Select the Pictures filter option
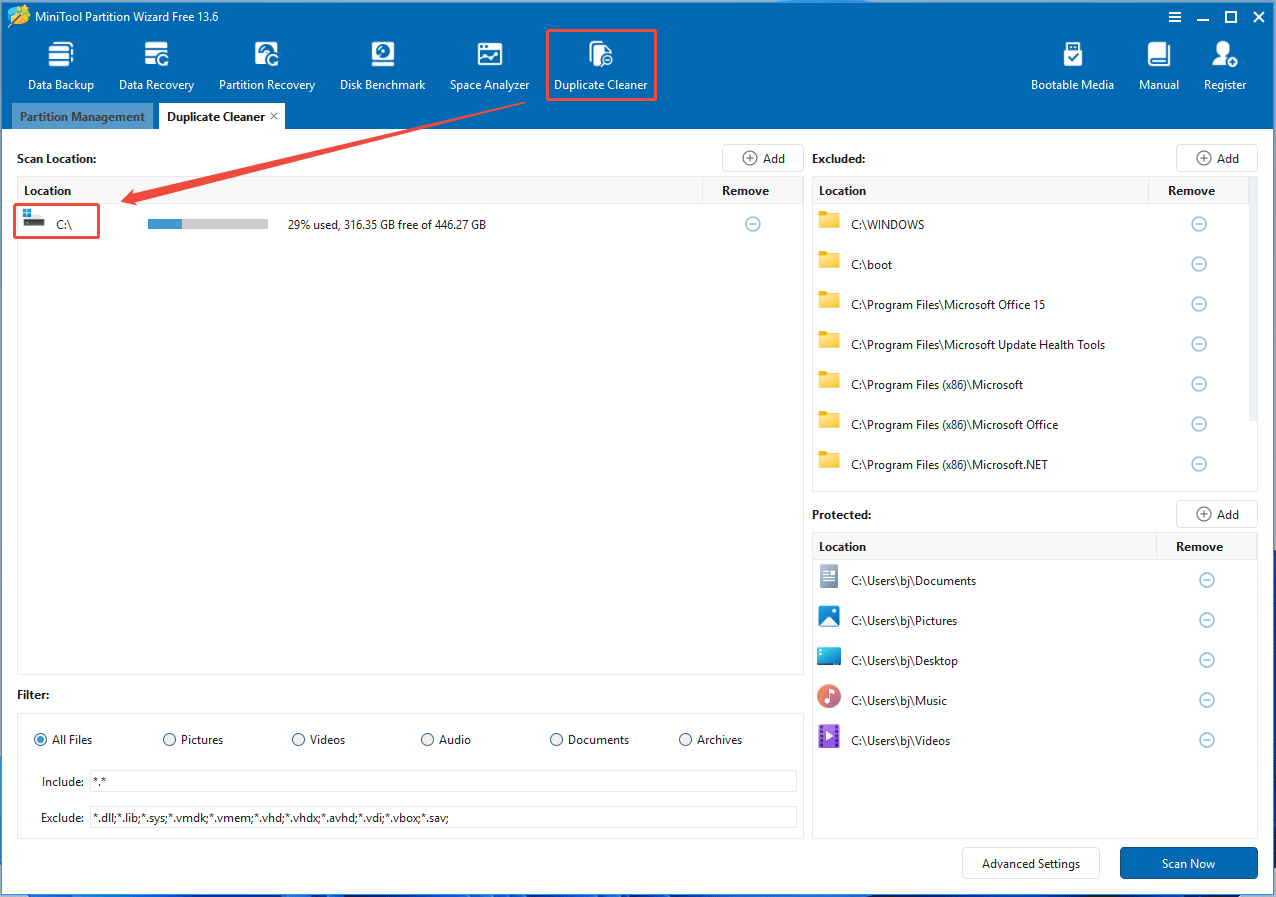 coord(169,739)
